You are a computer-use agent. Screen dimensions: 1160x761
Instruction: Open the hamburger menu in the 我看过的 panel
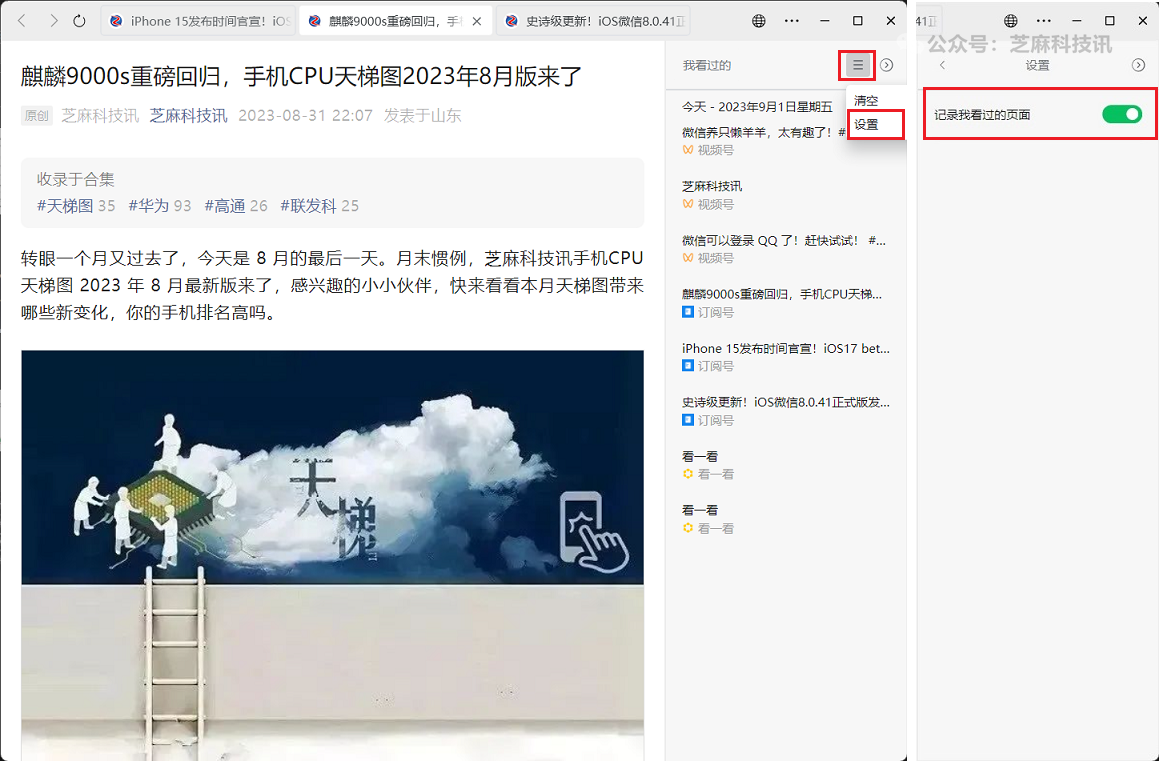coord(857,65)
